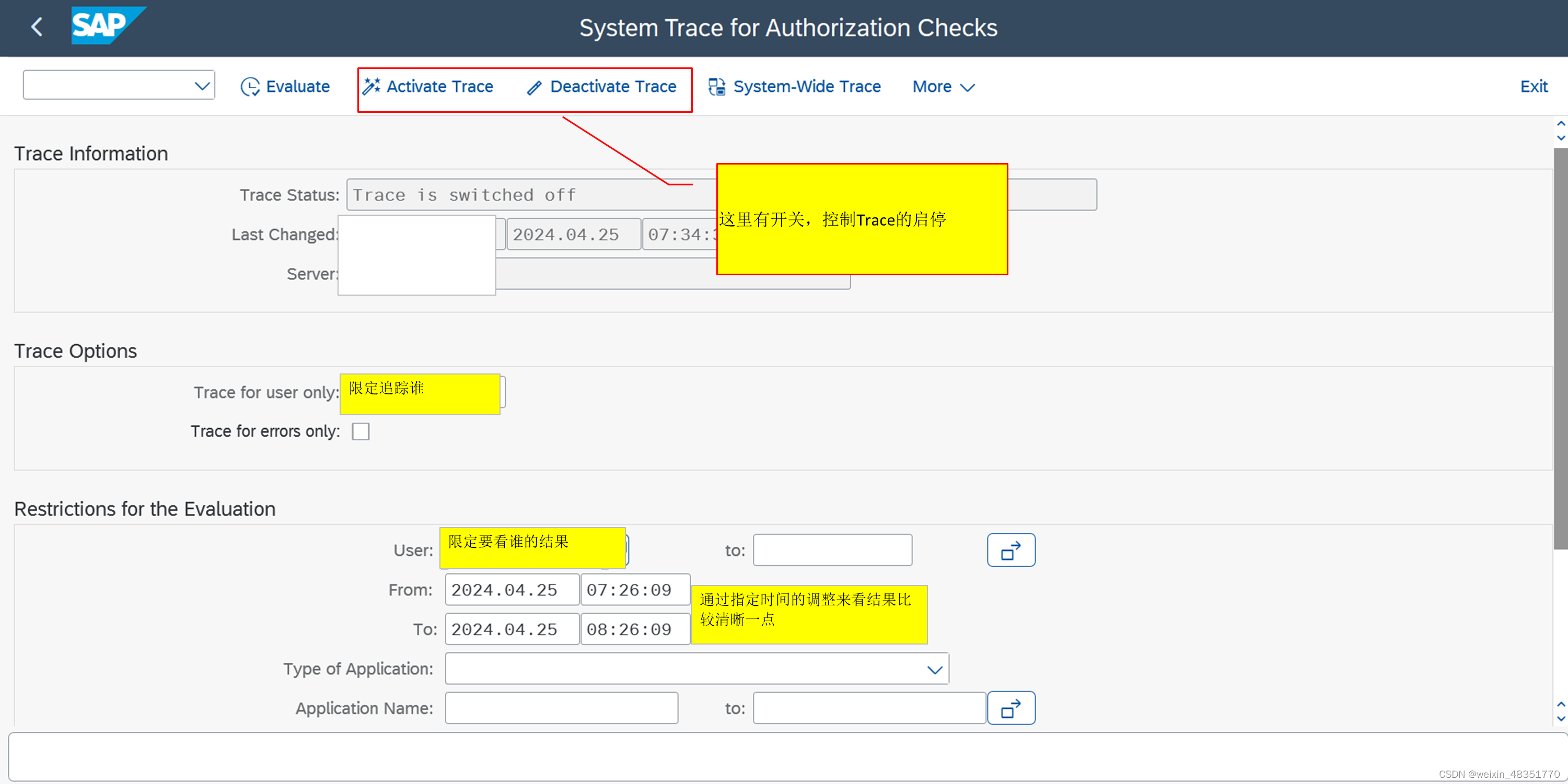Click the From date field

[x=512, y=590]
